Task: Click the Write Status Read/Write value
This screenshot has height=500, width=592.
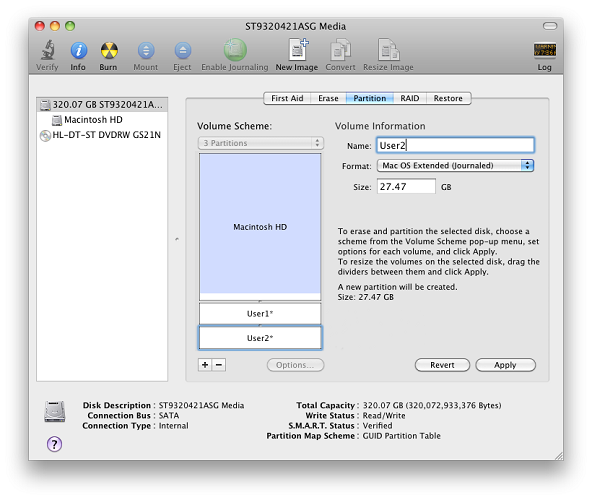Action: [x=384, y=415]
